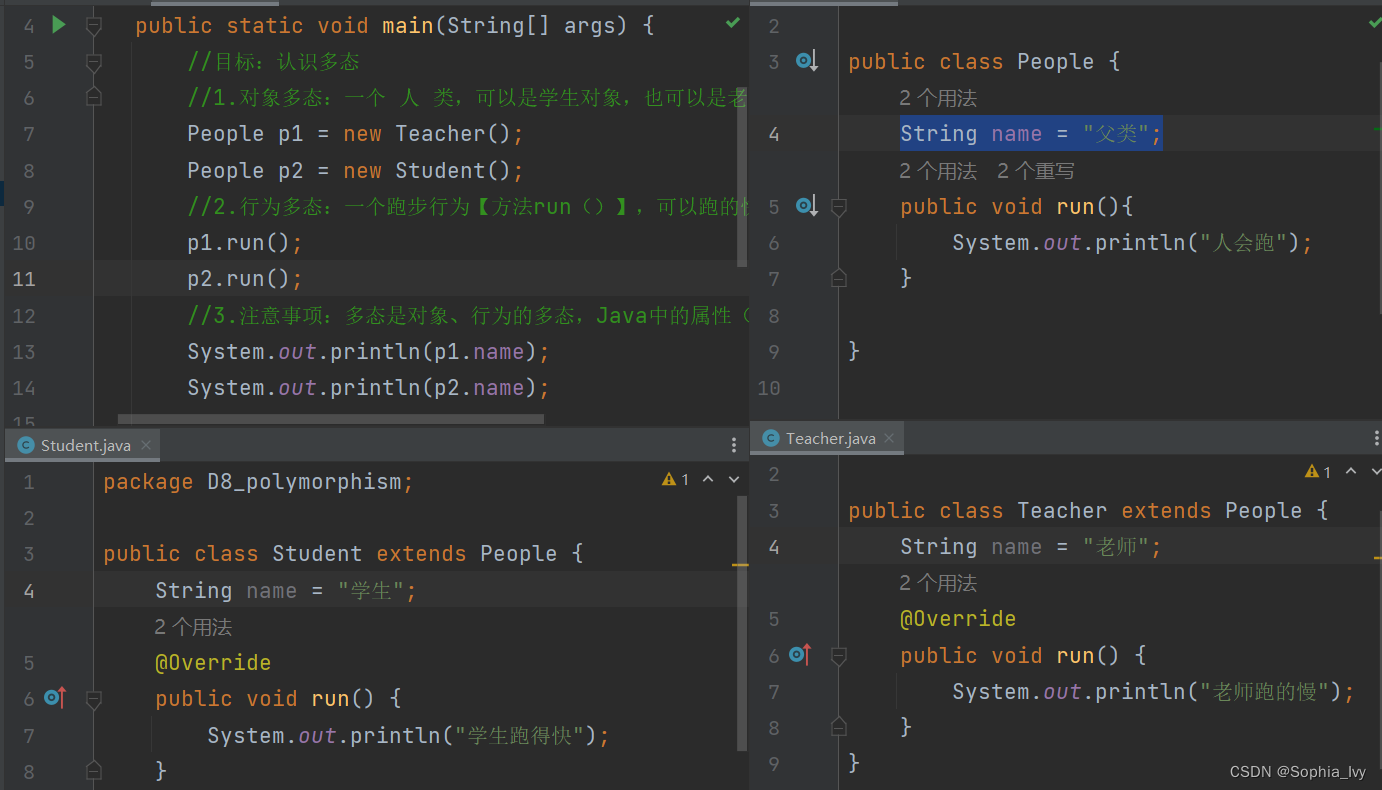The image size is (1382, 790).
Task: Click '@Override' annotation in Student.java
Action: click(213, 663)
